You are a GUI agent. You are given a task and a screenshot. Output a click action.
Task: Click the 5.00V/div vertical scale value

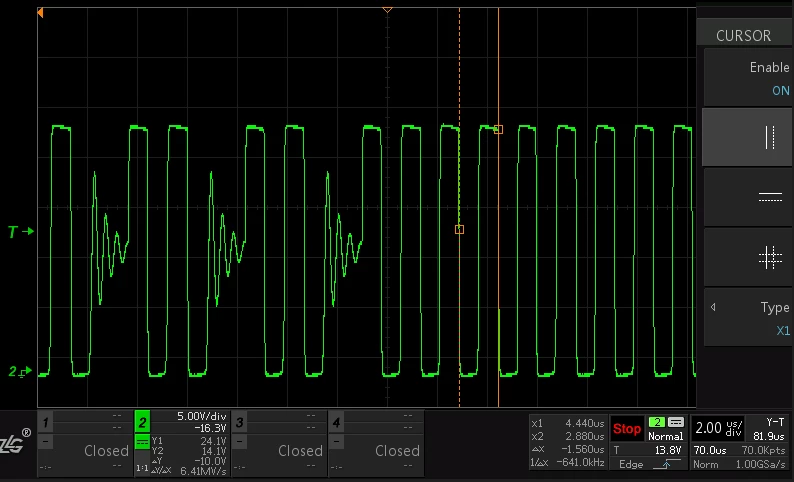202,416
